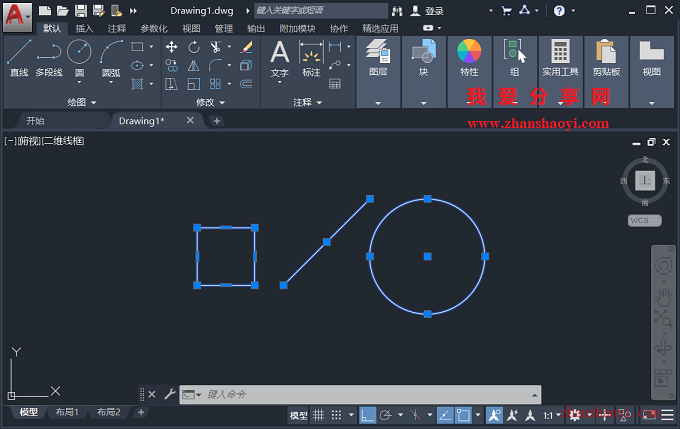Image resolution: width=680 pixels, height=429 pixels.
Task: Insert a Table from annotation panel
Action: pyautogui.click(x=335, y=84)
